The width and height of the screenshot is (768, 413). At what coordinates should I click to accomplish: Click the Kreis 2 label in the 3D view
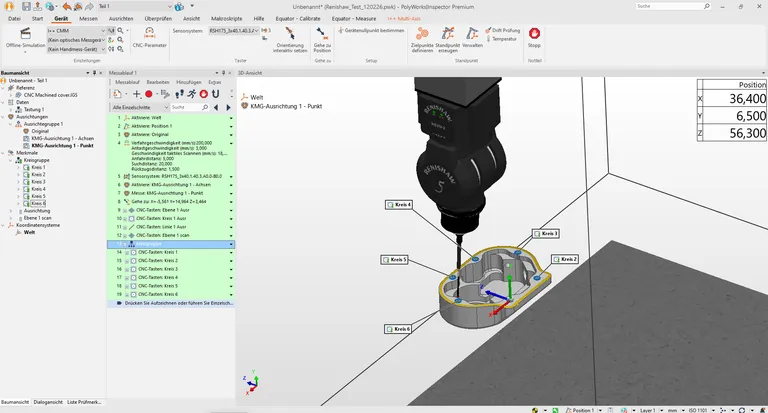pyautogui.click(x=565, y=259)
